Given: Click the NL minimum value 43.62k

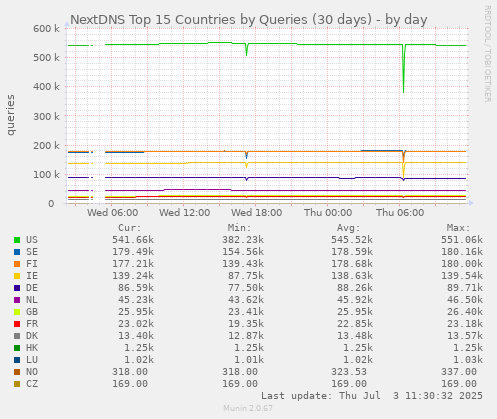Looking at the screenshot, I should 246,300.
